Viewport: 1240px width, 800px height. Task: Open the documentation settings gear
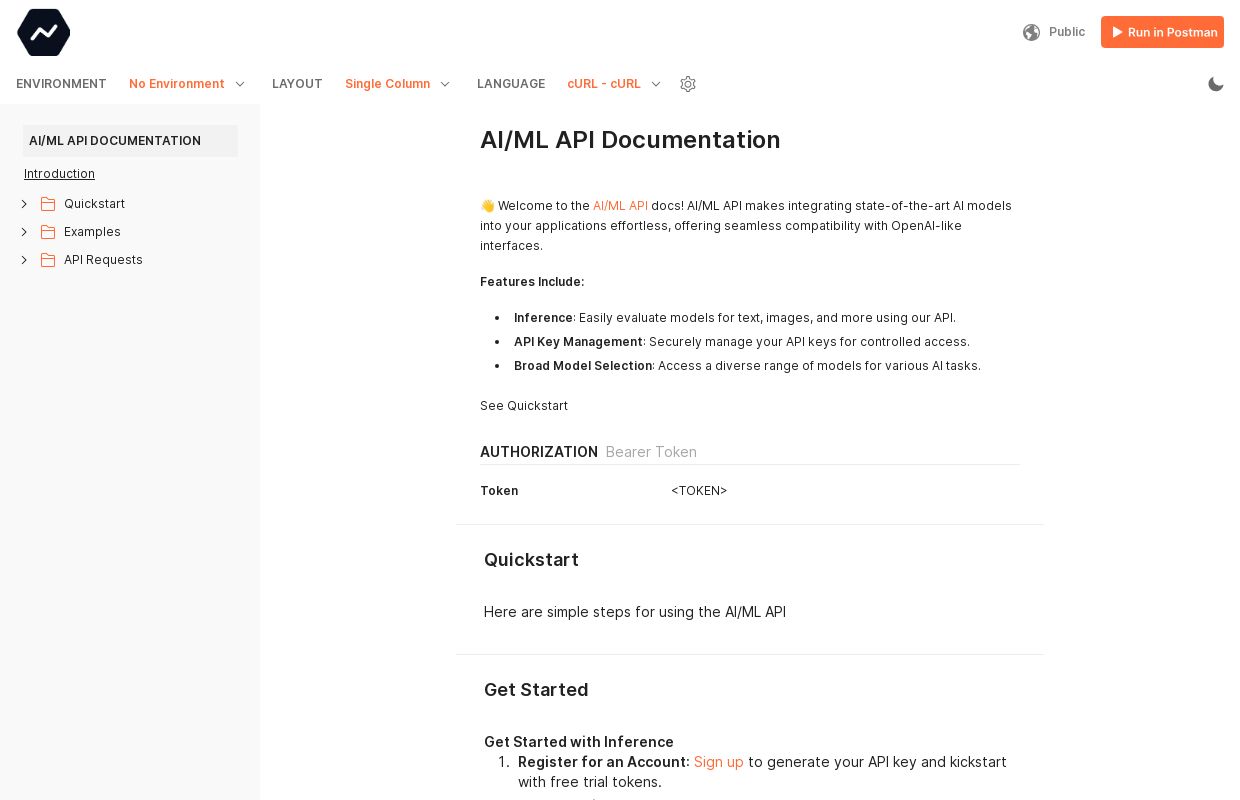point(688,84)
